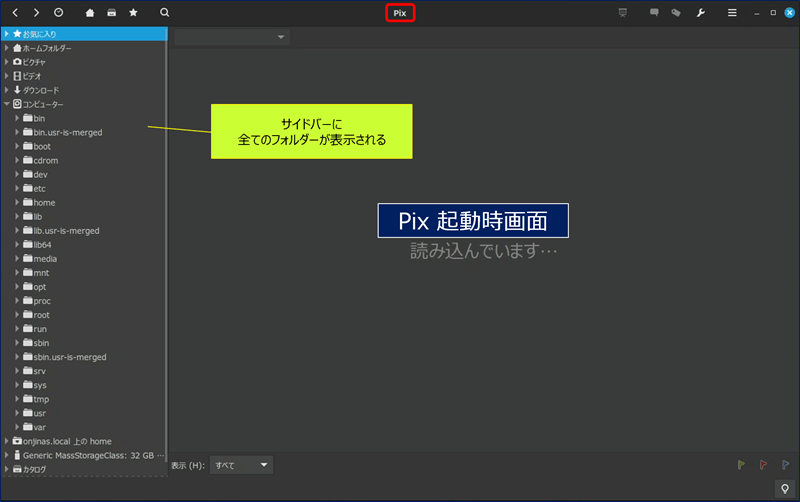Go back to previous location
This screenshot has height=502, width=800.
click(15, 13)
